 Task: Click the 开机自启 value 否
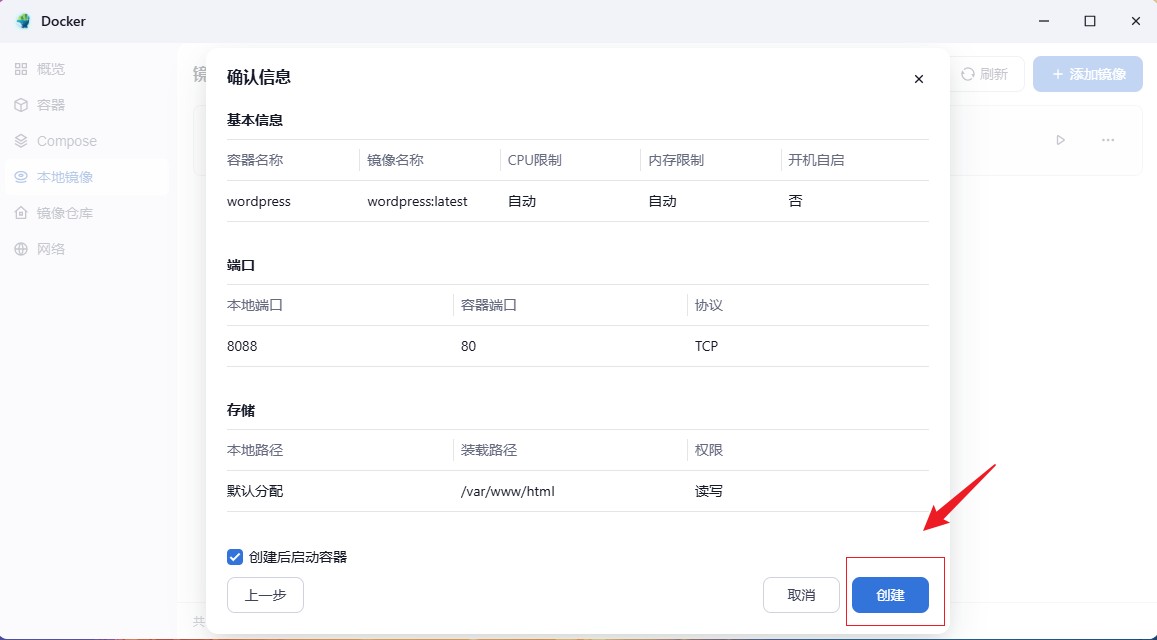pyautogui.click(x=795, y=202)
